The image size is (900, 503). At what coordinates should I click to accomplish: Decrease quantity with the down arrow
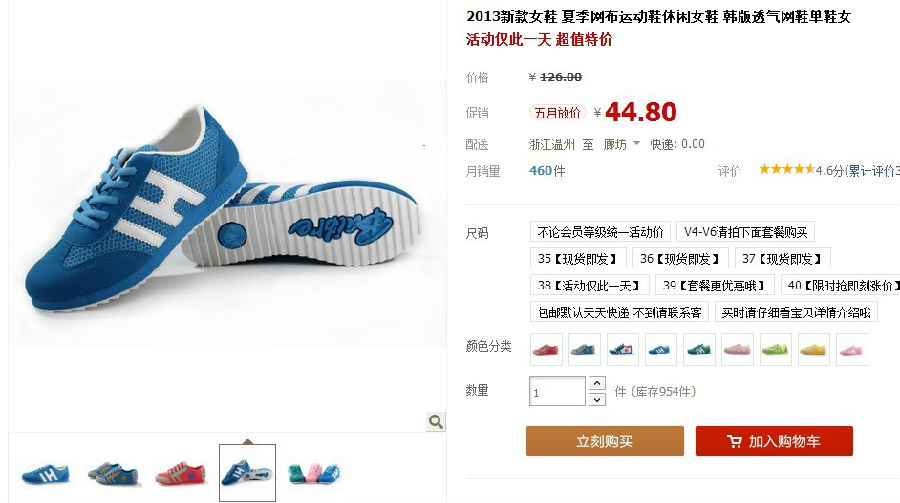tap(597, 399)
